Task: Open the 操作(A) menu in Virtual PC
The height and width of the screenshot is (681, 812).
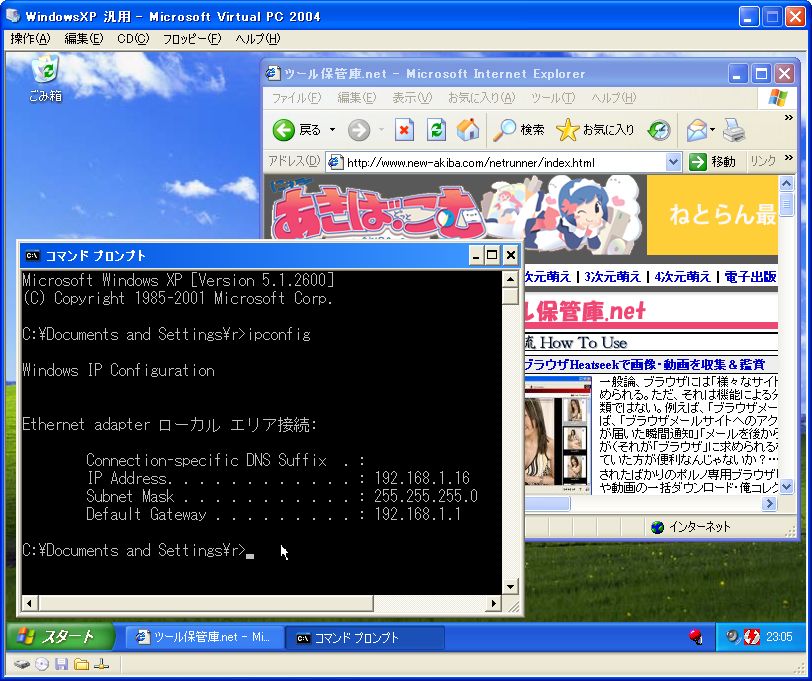Action: (30, 39)
